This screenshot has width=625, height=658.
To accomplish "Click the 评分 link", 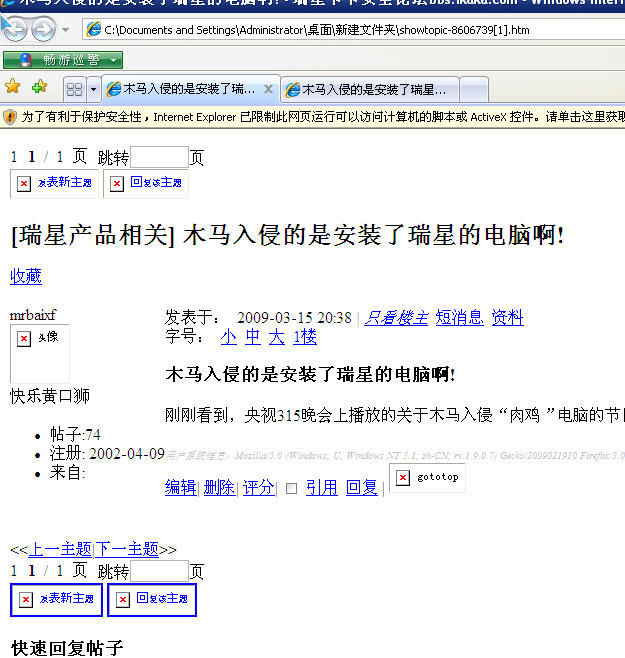I will tap(259, 488).
